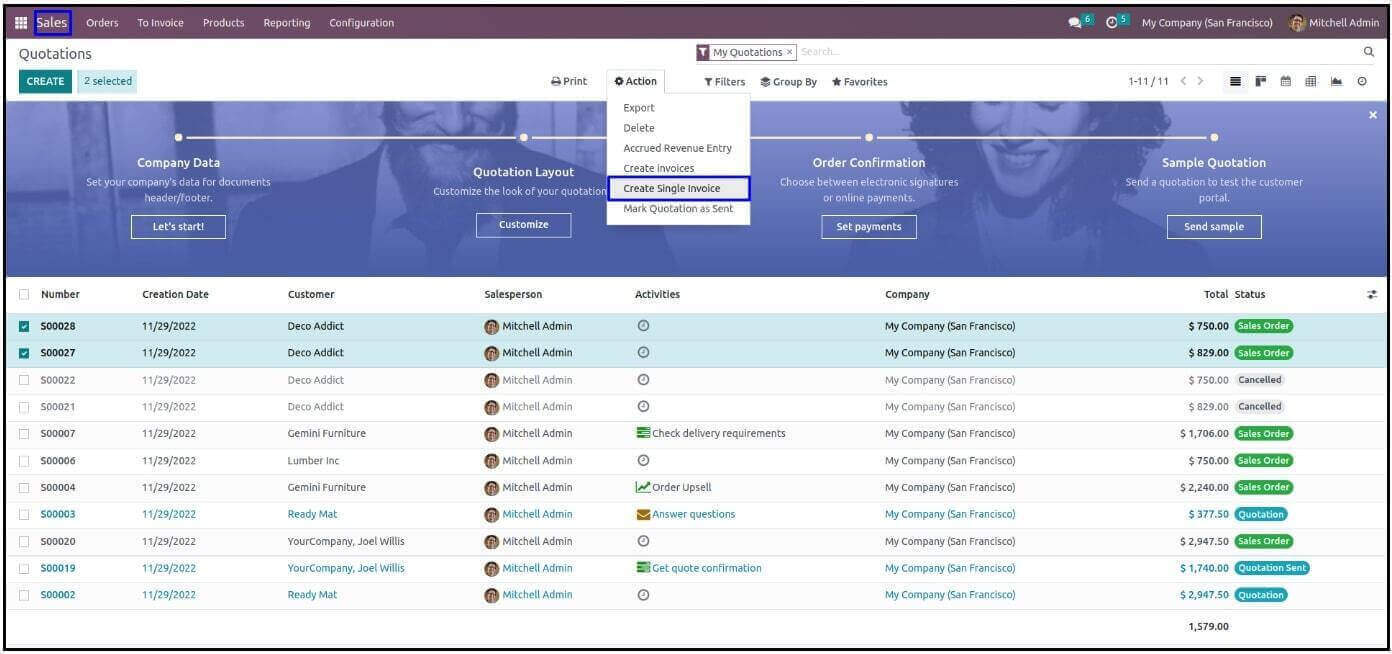Switch to pivot view
1392x654 pixels.
tap(1311, 81)
